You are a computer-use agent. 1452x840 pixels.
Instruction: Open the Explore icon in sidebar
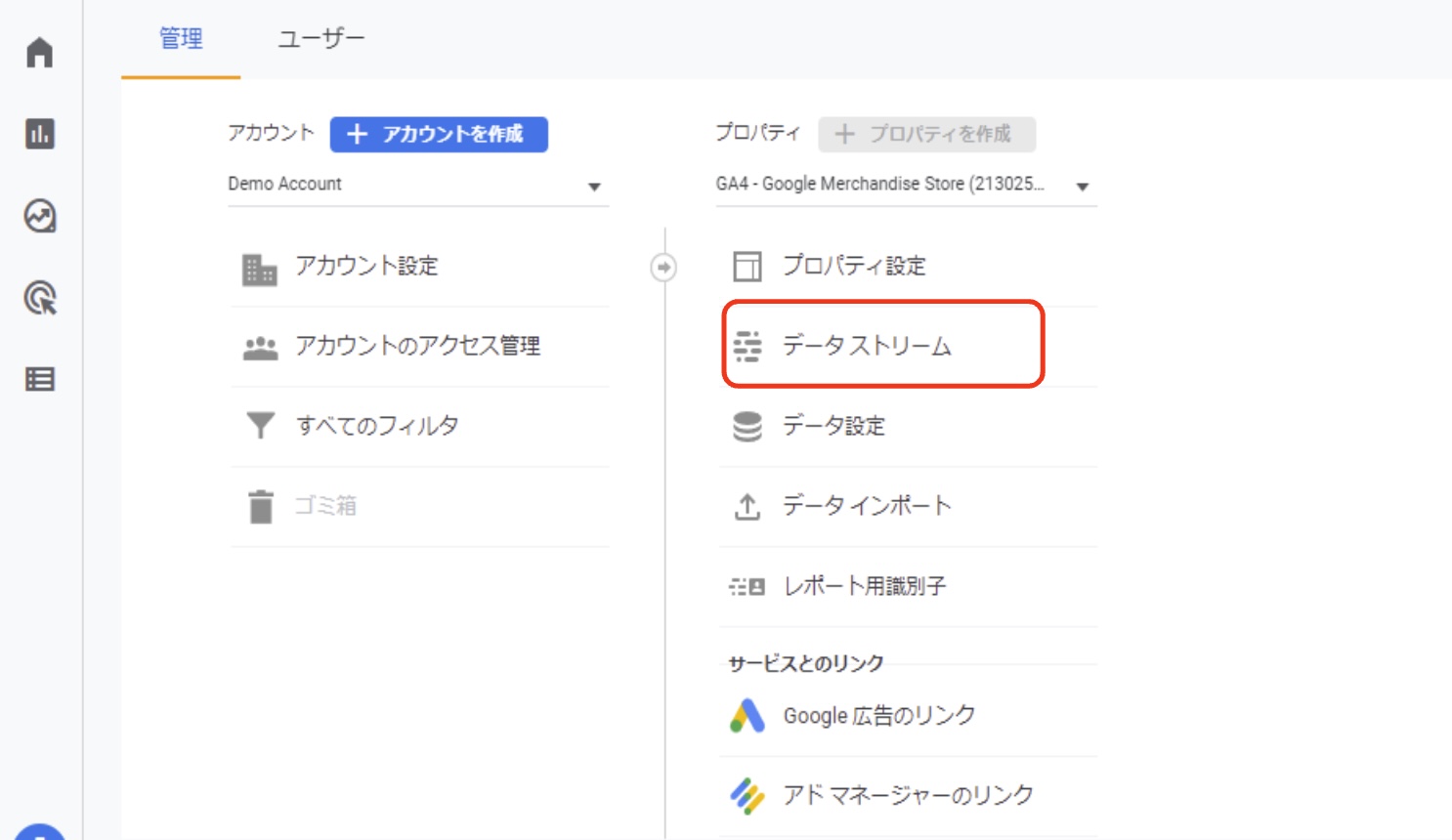(40, 216)
